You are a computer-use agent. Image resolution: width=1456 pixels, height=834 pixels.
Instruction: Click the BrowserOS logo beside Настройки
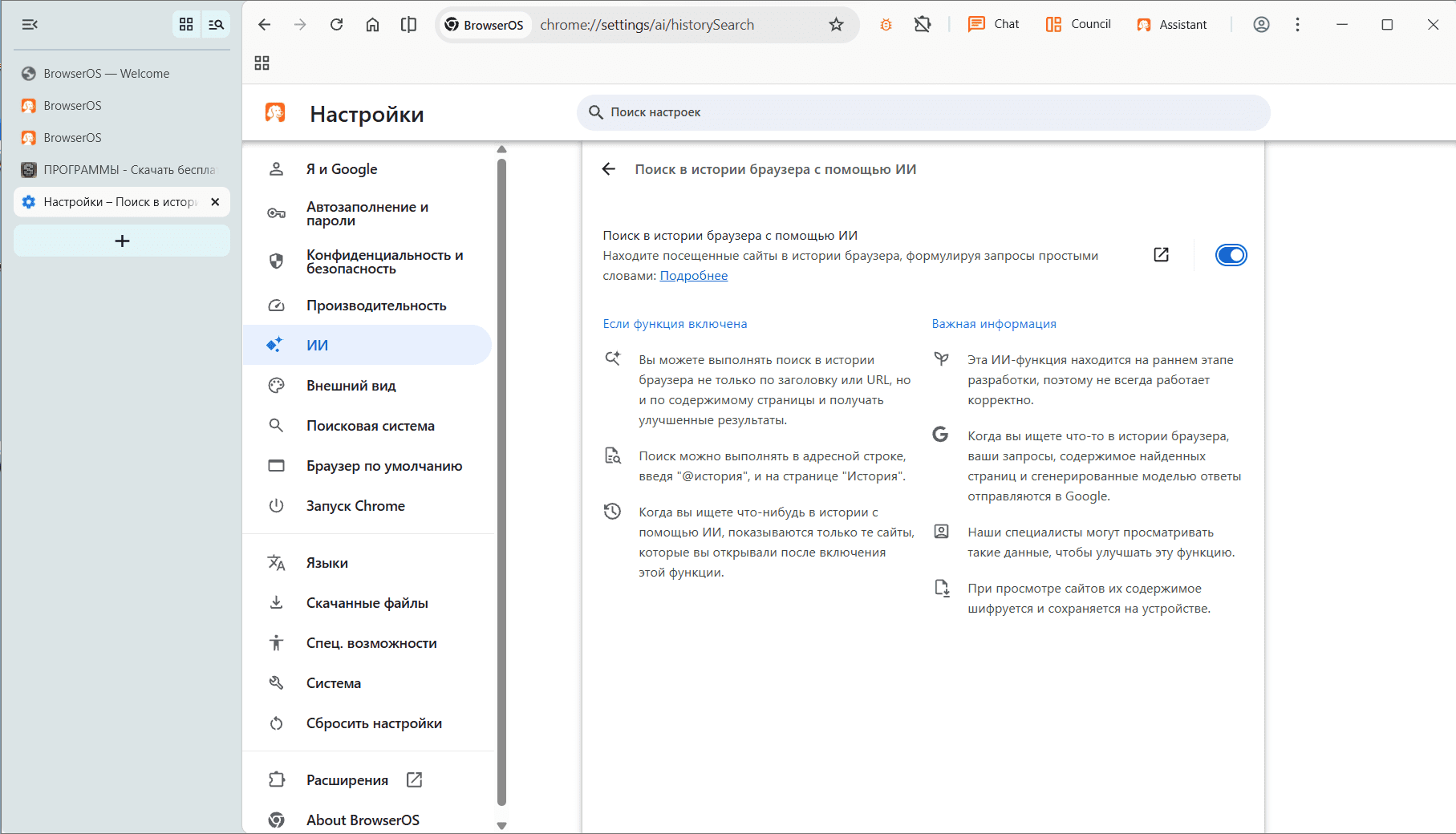[275, 113]
